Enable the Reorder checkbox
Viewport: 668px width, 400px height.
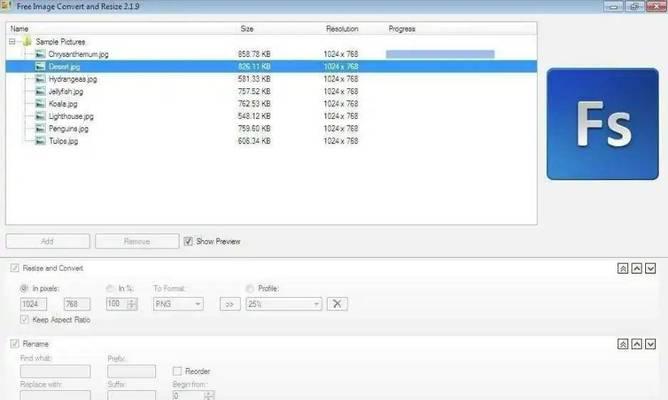(x=177, y=371)
